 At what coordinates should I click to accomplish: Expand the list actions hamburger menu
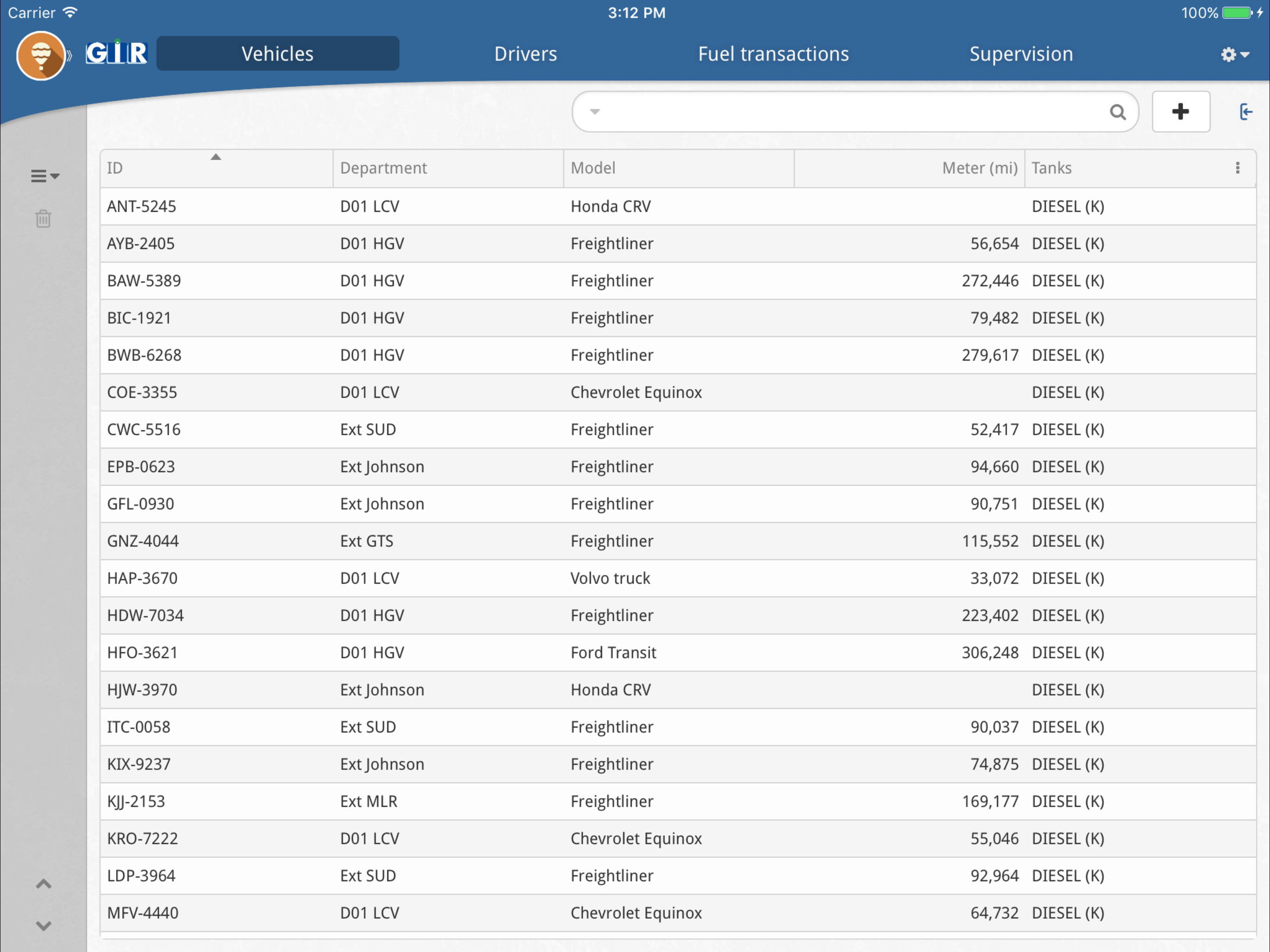(45, 176)
